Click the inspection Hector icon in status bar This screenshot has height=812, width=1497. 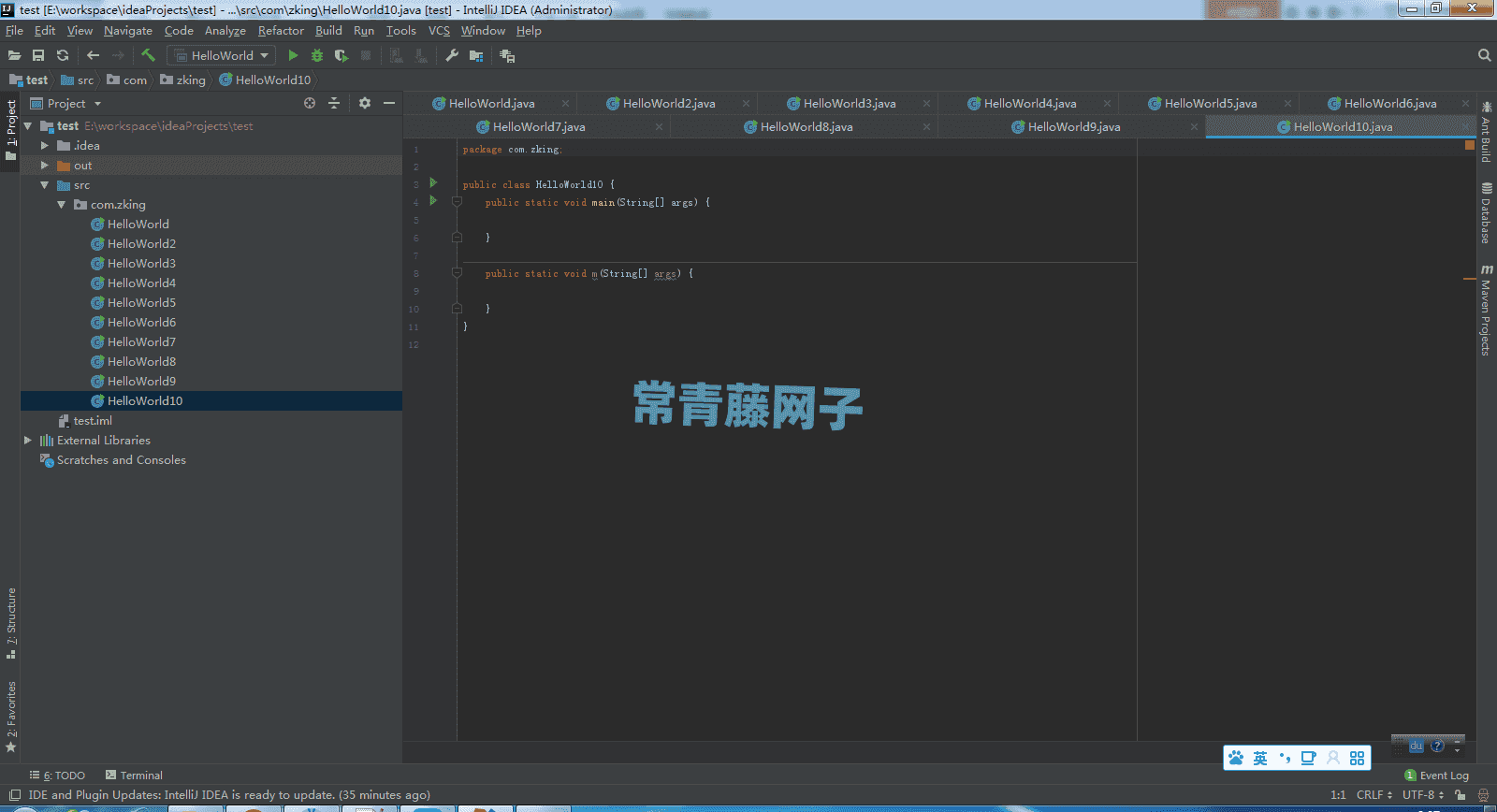(1483, 795)
